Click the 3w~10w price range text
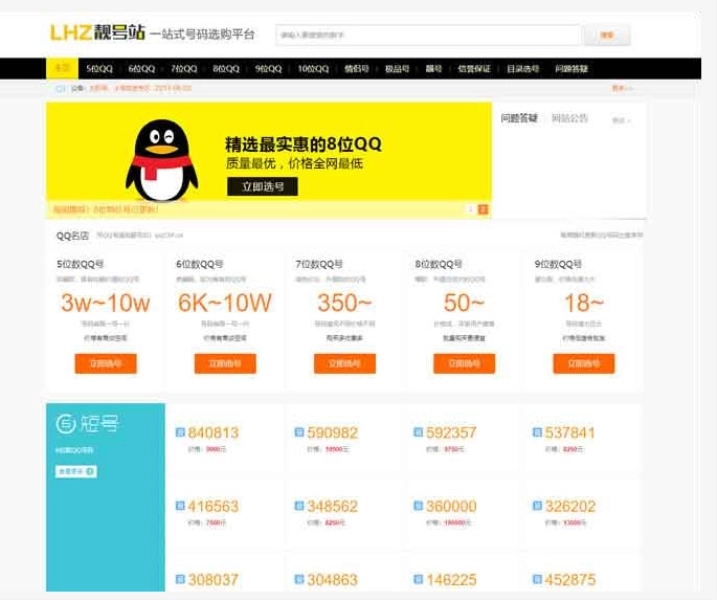 click(x=106, y=303)
